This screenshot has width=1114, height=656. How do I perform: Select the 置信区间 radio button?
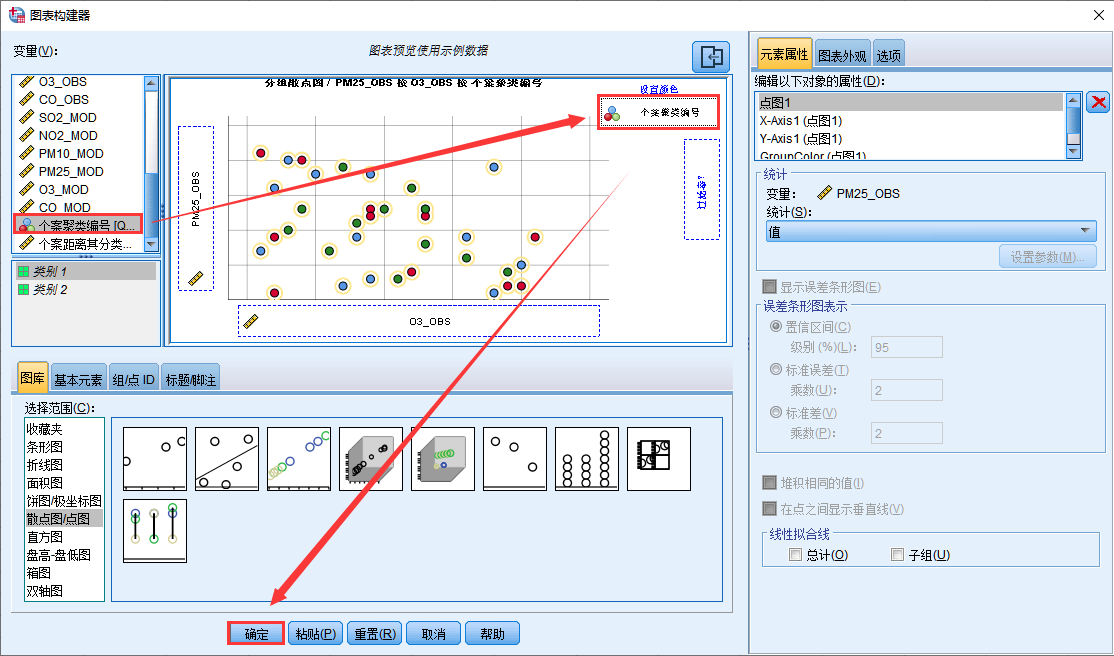(x=776, y=327)
